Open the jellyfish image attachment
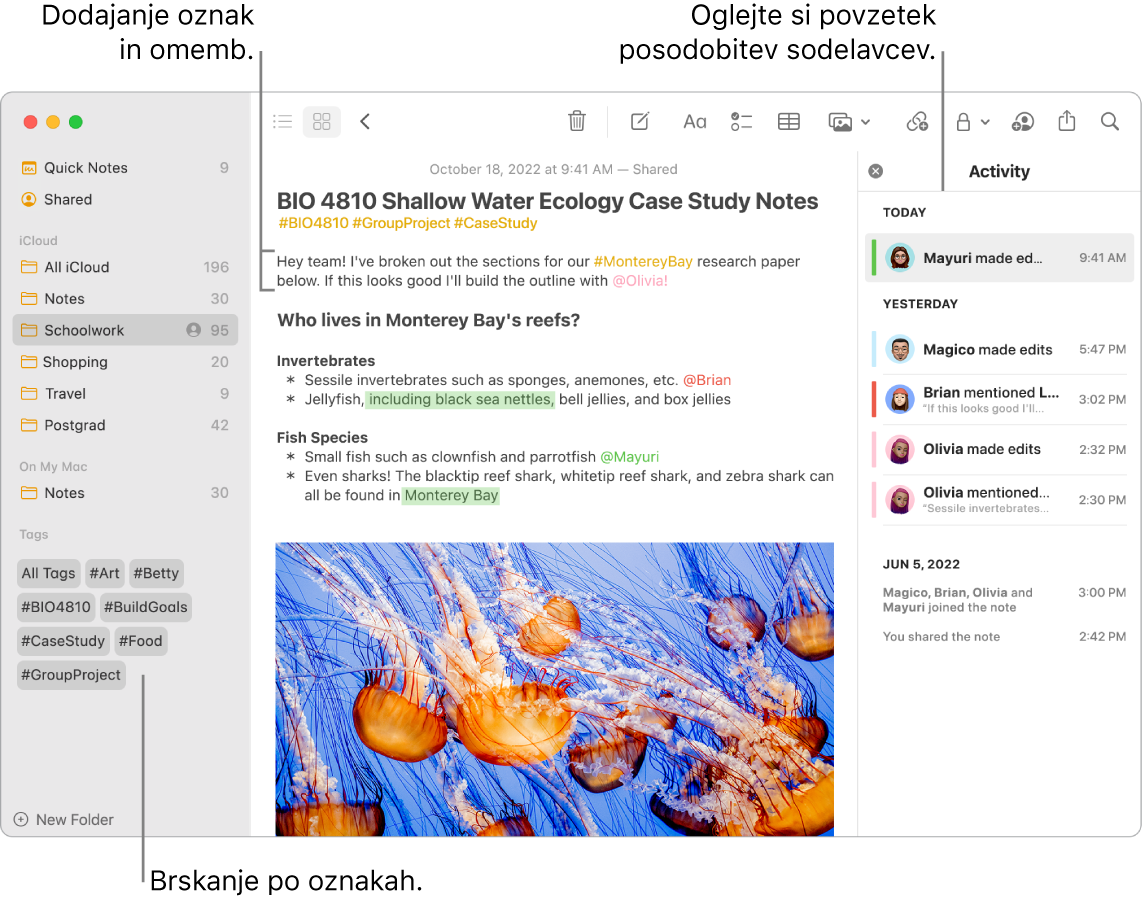 point(555,689)
